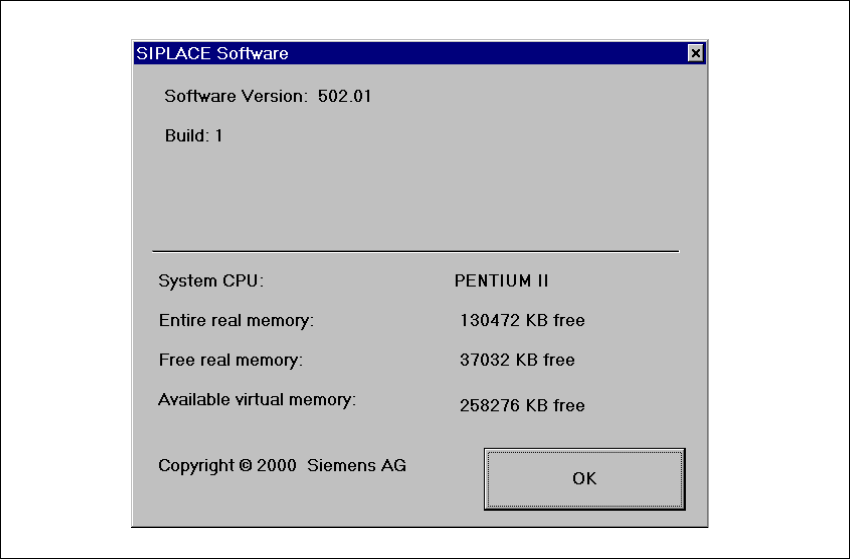This screenshot has height=559, width=850.
Task: Click the 37032 KB free value
Action: [x=517, y=360]
